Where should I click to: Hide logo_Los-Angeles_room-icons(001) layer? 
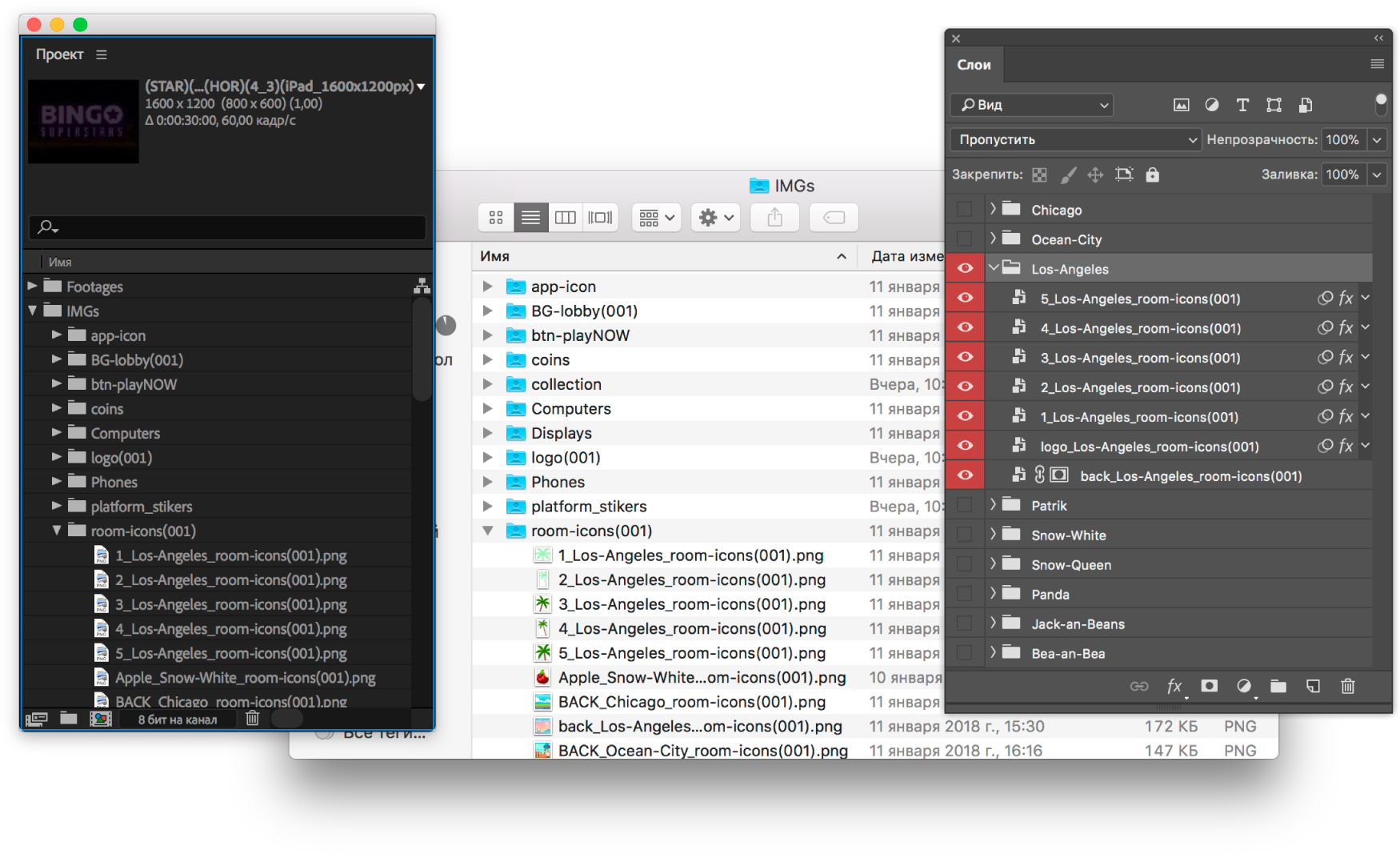pyautogui.click(x=965, y=446)
